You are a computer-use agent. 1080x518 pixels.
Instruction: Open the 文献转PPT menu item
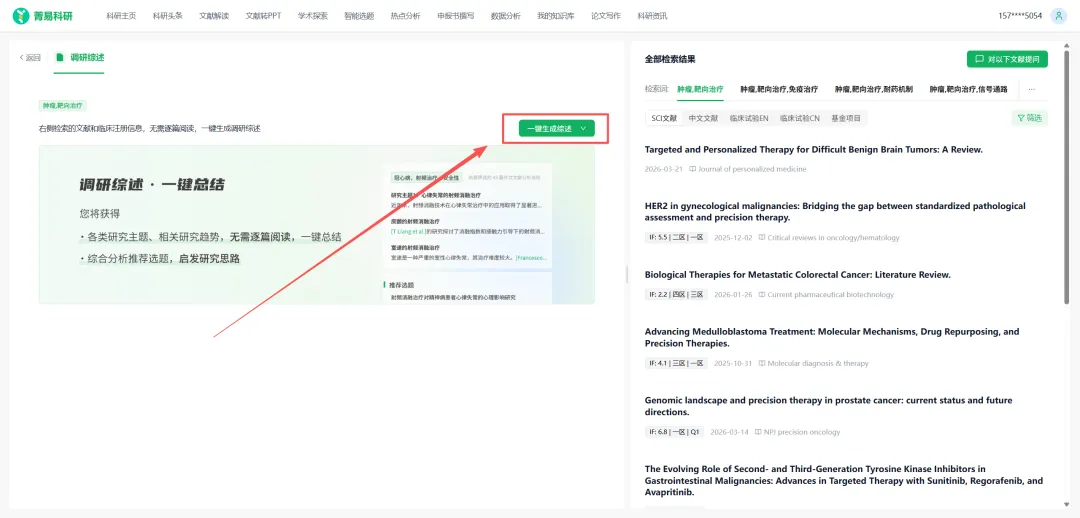click(x=263, y=16)
